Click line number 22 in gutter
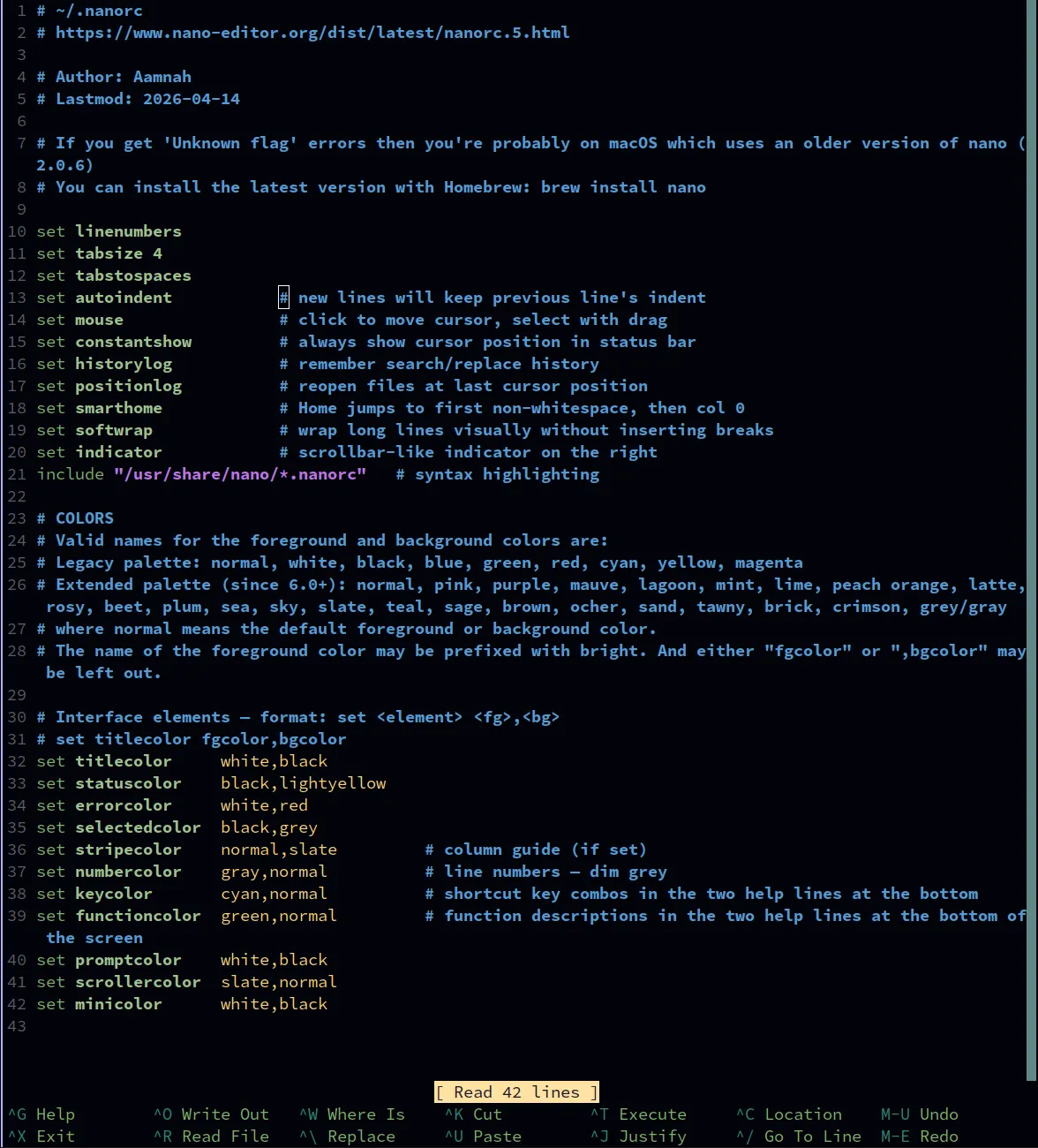 (x=17, y=496)
